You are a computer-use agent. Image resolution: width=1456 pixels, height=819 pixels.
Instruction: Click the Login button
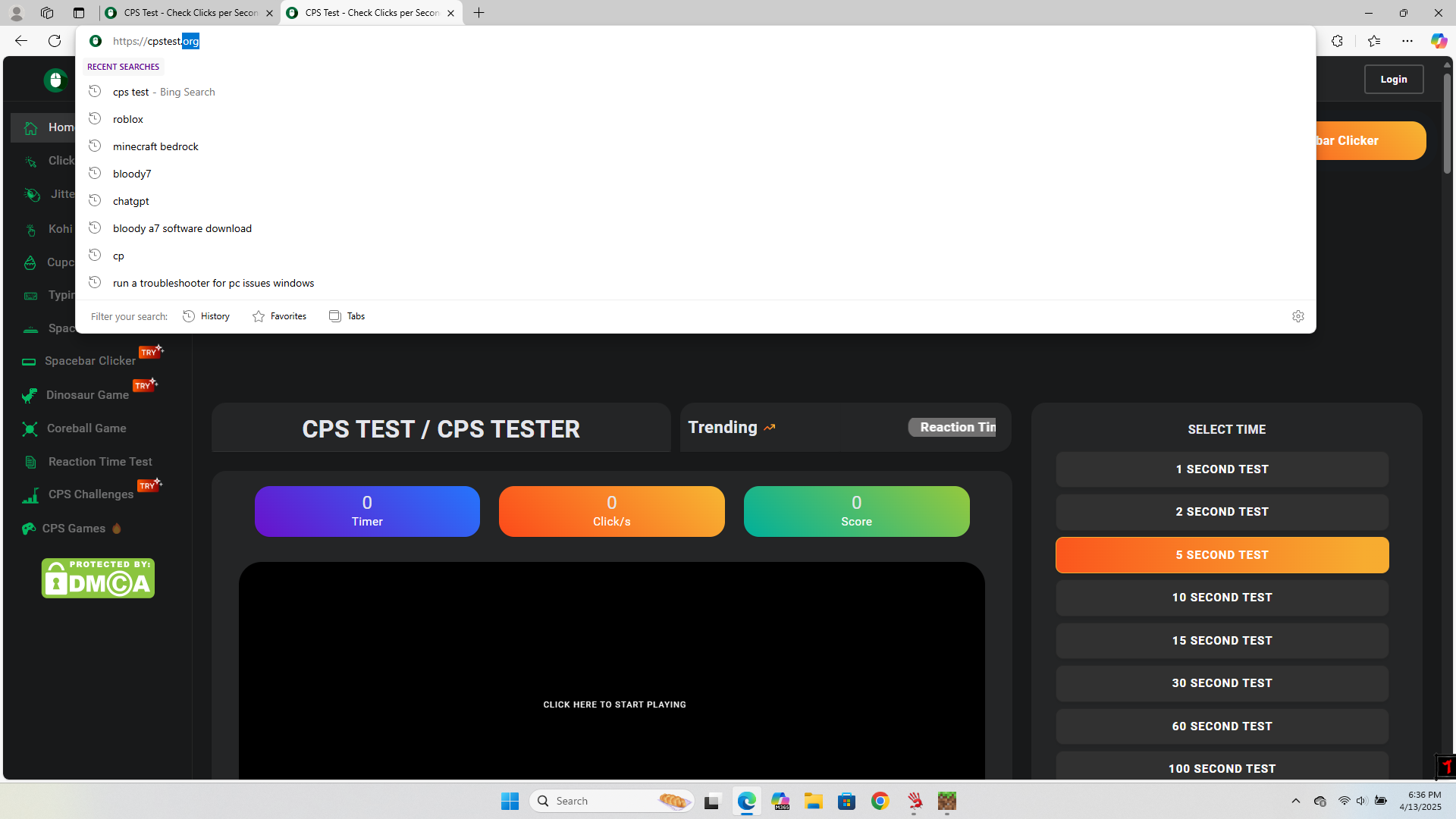(1393, 79)
